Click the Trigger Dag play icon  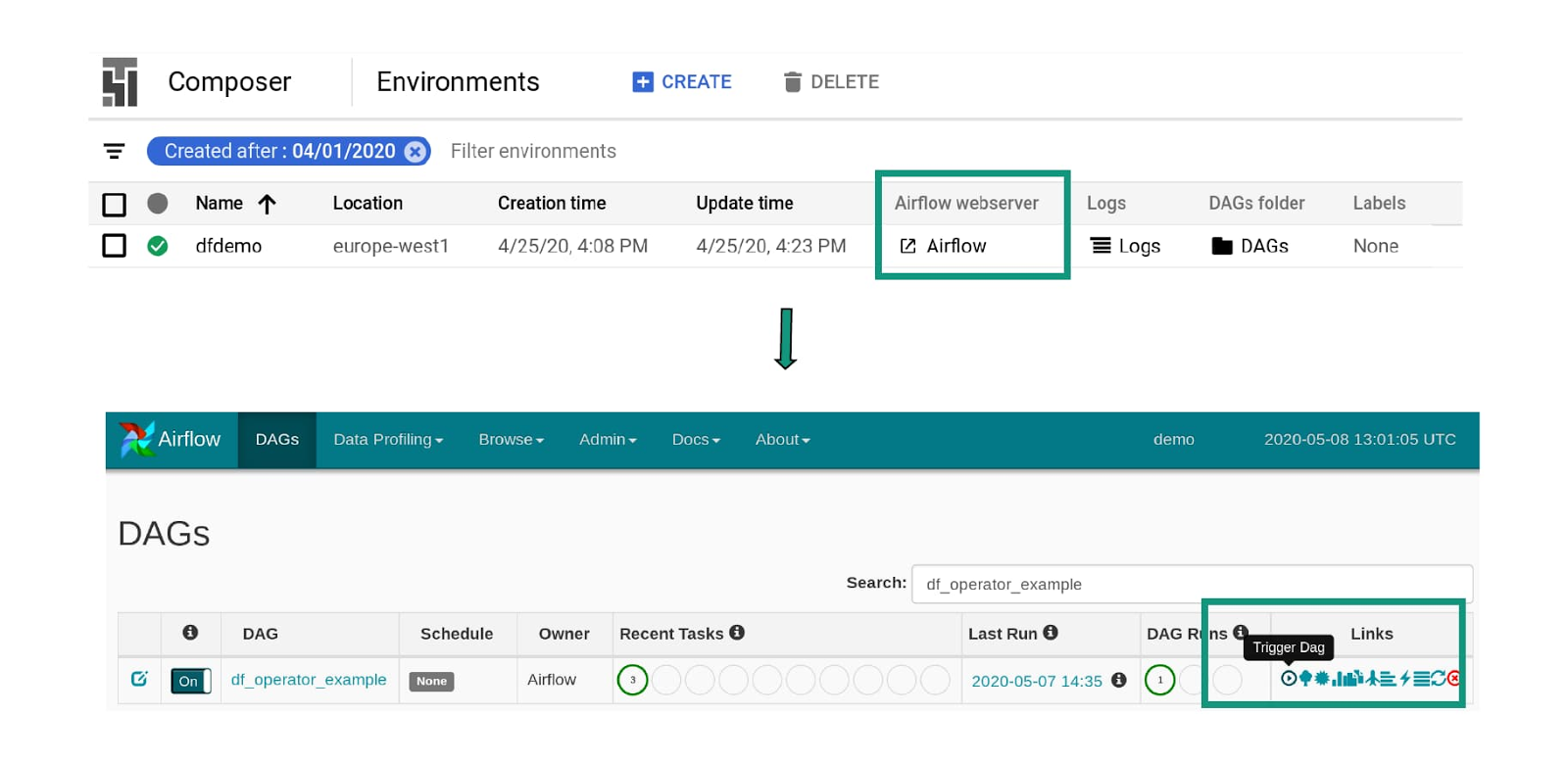click(x=1289, y=678)
